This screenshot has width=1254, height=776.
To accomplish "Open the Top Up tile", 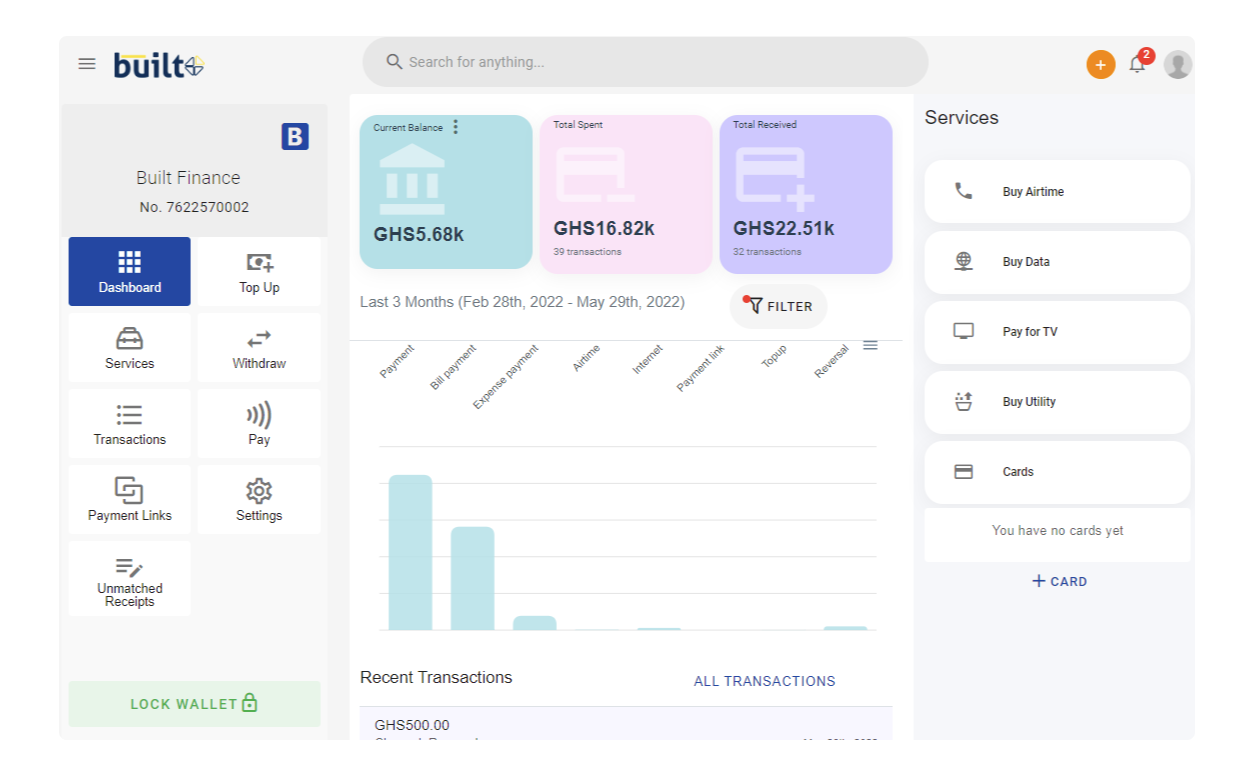I will coord(259,272).
